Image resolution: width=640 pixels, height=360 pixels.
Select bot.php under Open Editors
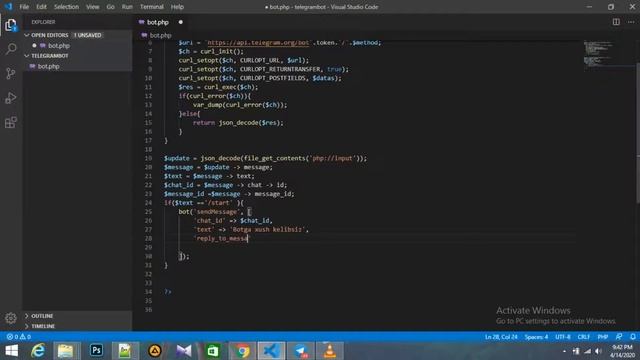coord(59,46)
